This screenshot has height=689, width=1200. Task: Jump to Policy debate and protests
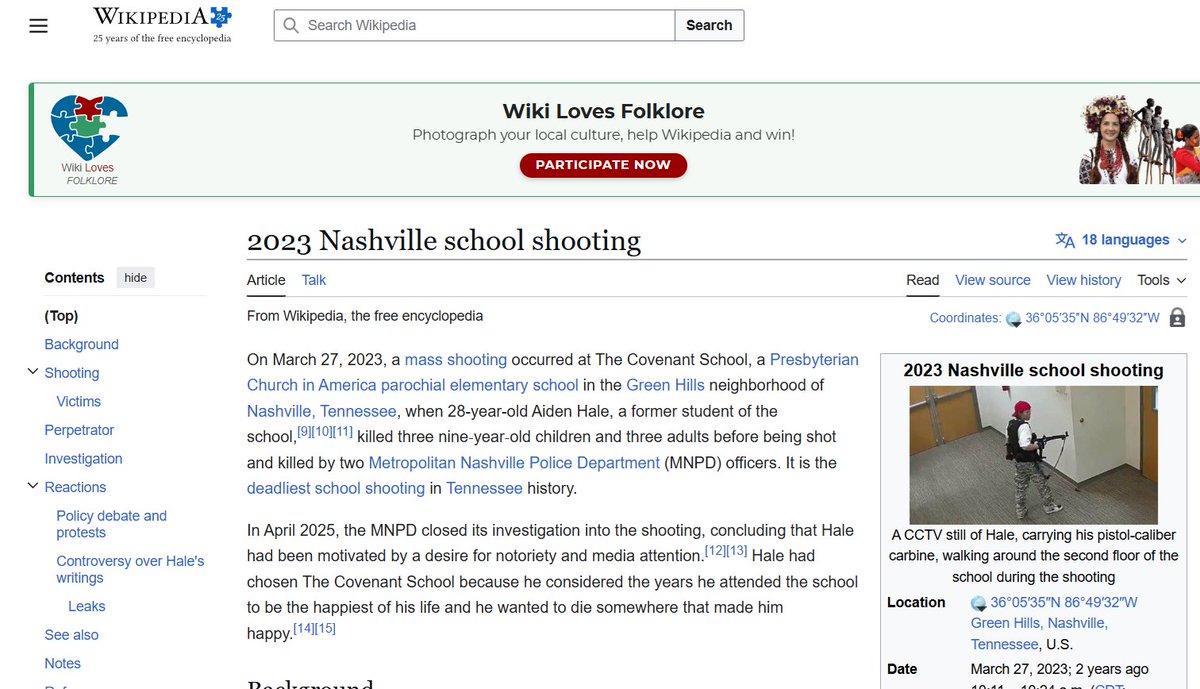111,525
